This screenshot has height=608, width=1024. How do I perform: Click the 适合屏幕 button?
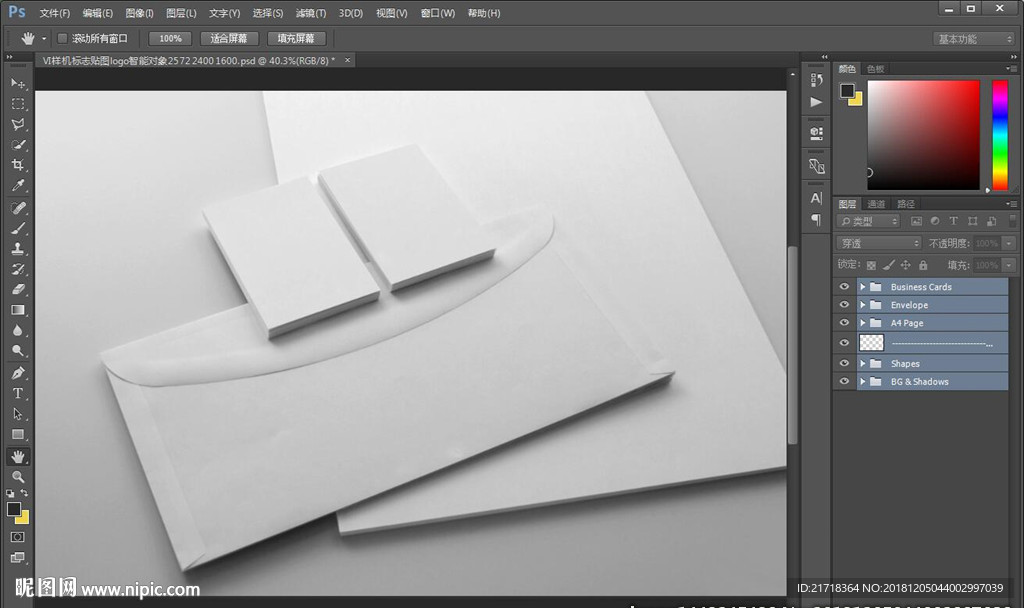pyautogui.click(x=229, y=38)
